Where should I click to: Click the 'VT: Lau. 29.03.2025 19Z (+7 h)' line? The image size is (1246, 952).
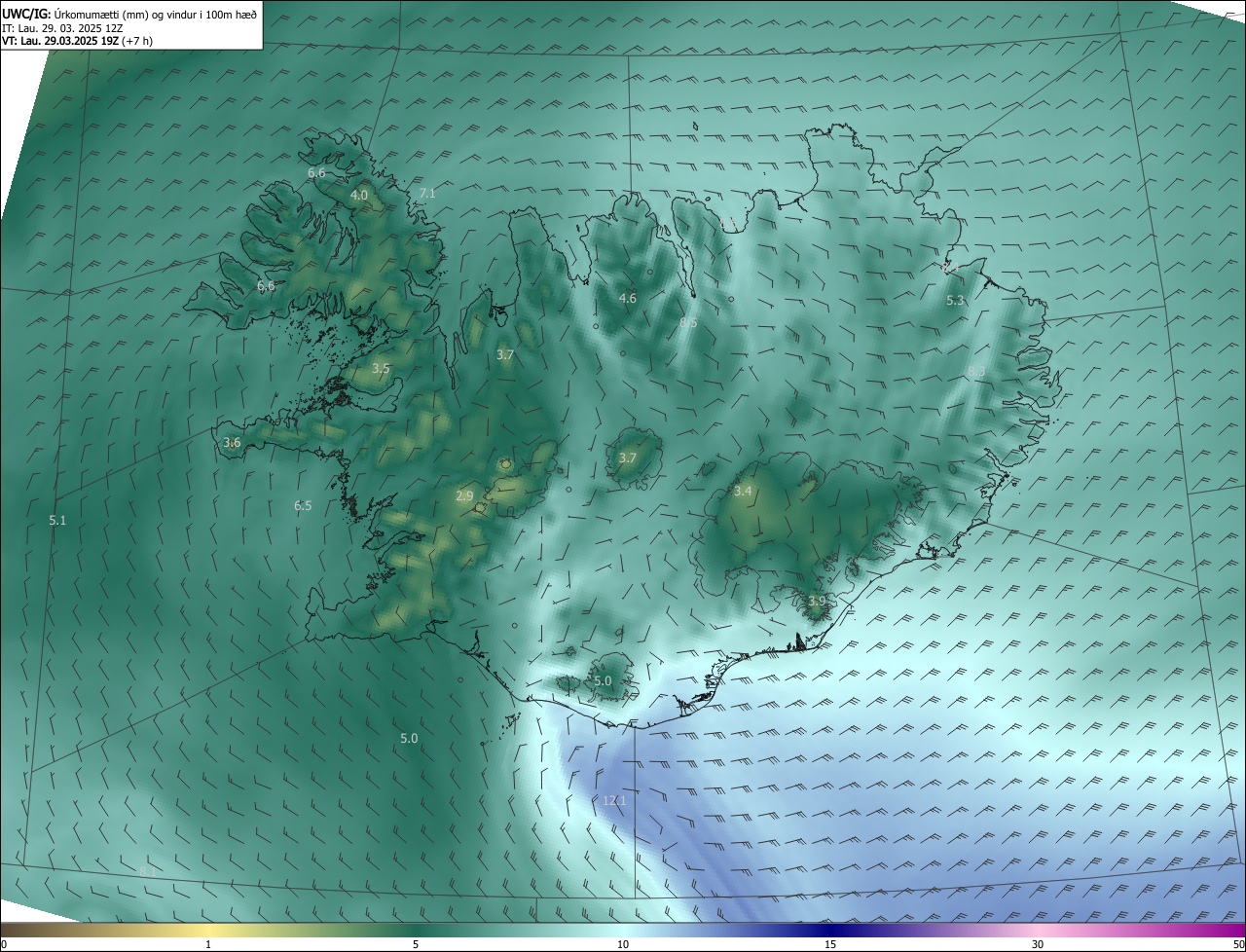point(77,41)
